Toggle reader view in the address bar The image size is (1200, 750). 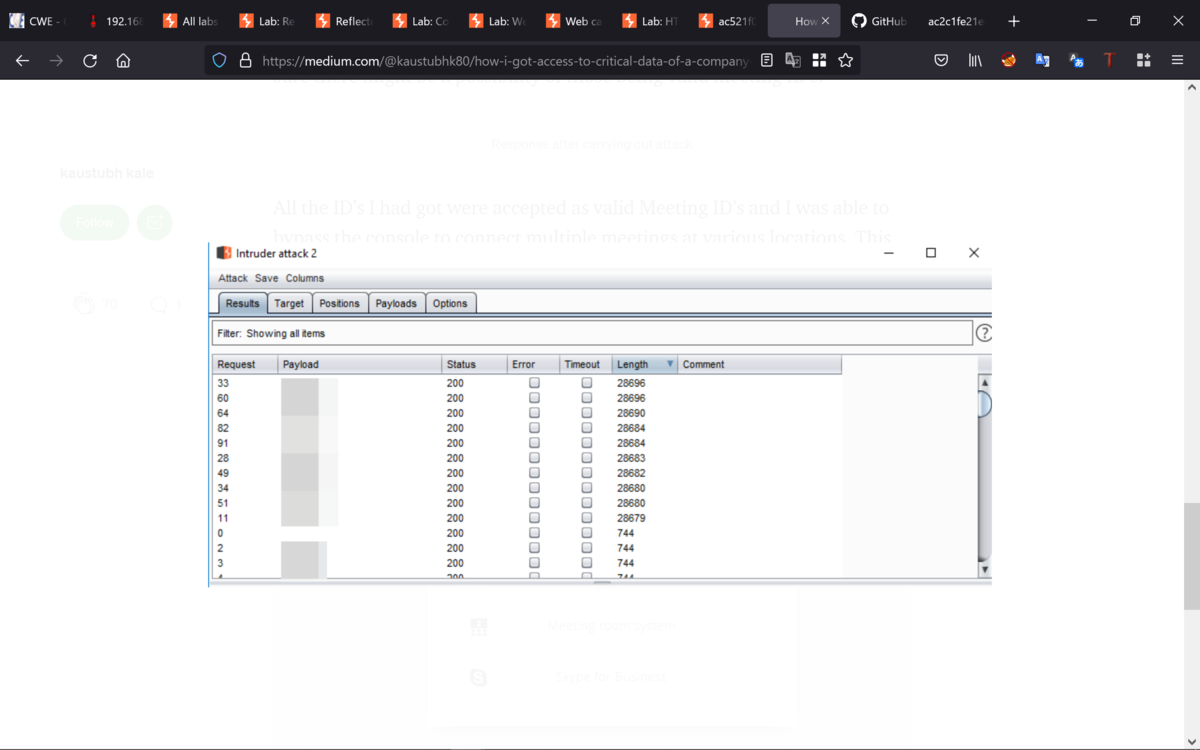767,60
